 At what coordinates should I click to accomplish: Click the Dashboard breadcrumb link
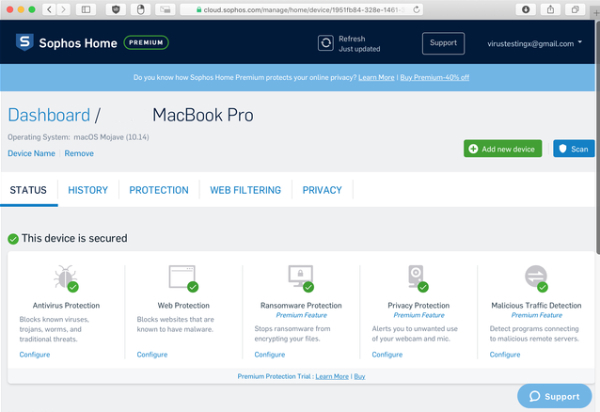49,115
